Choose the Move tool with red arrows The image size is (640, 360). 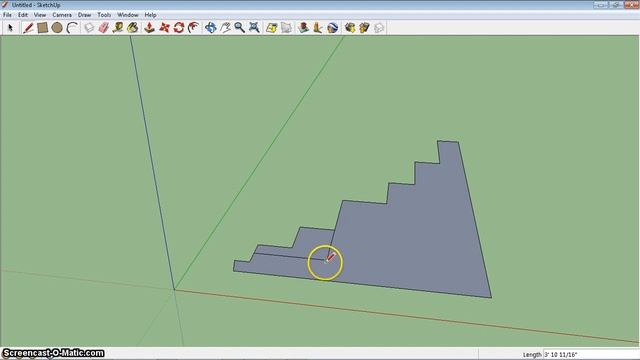pyautogui.click(x=164, y=28)
